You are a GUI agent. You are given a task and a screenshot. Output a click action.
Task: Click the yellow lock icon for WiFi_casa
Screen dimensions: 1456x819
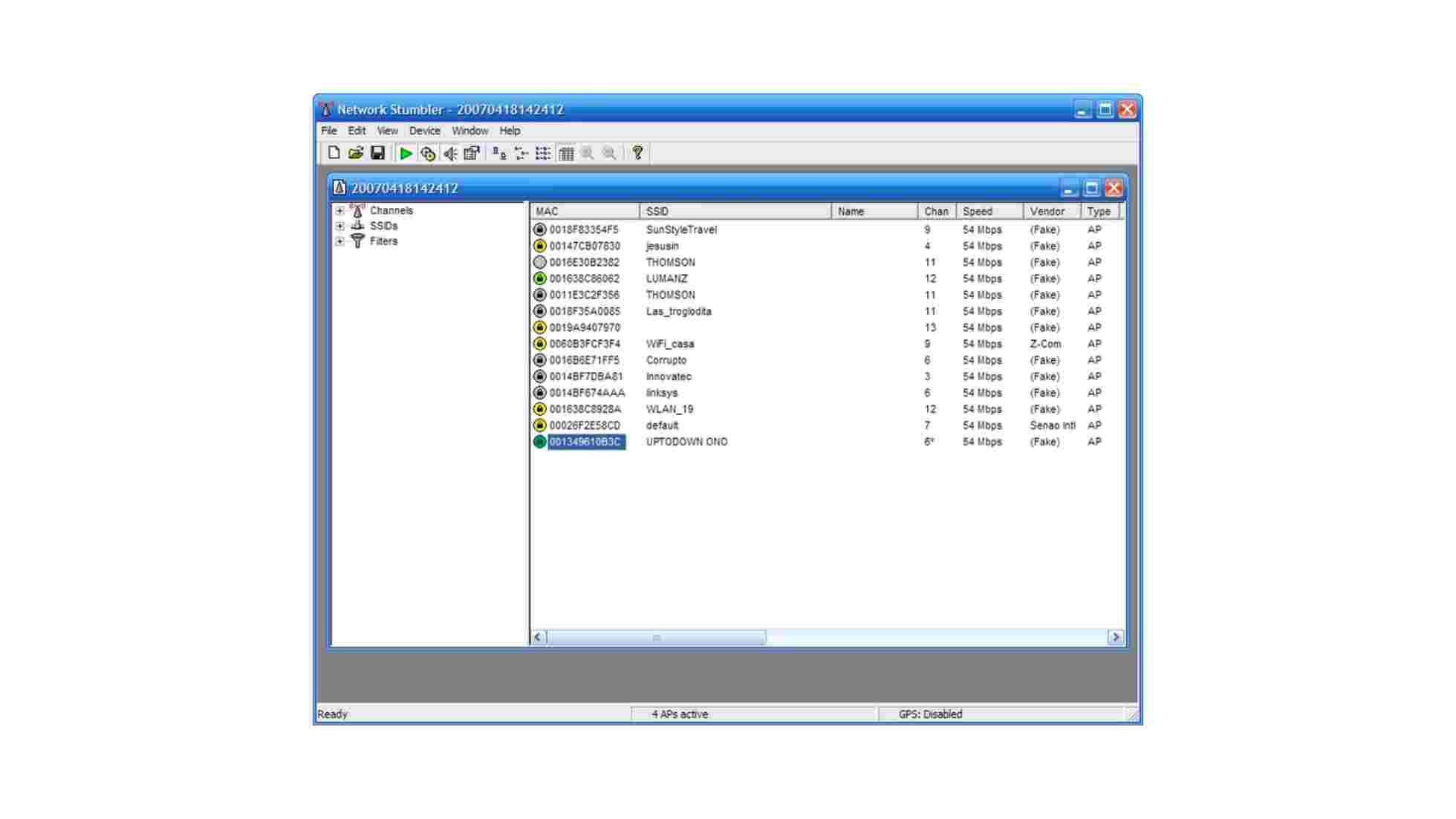[x=540, y=344]
